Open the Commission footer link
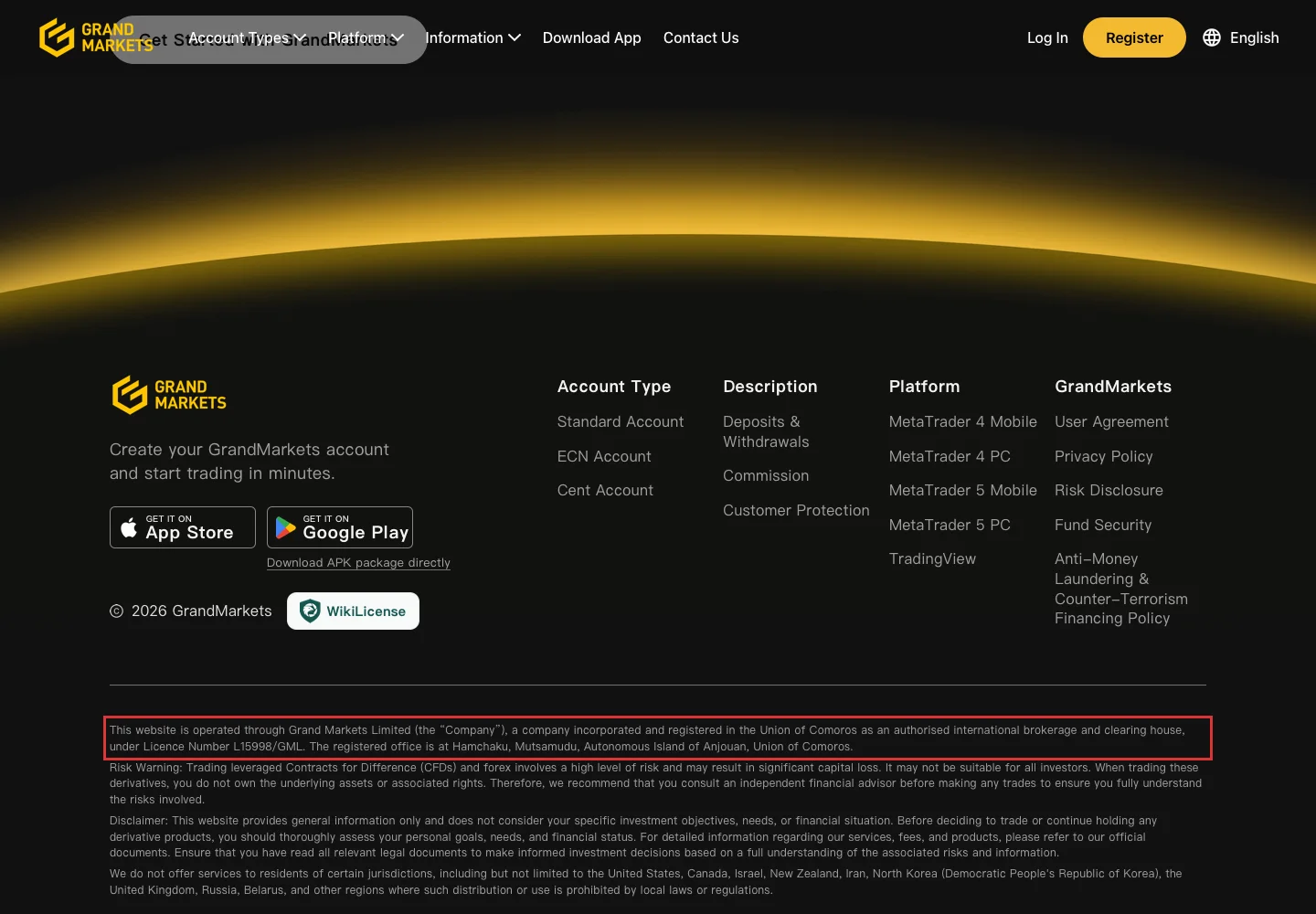 click(x=766, y=475)
